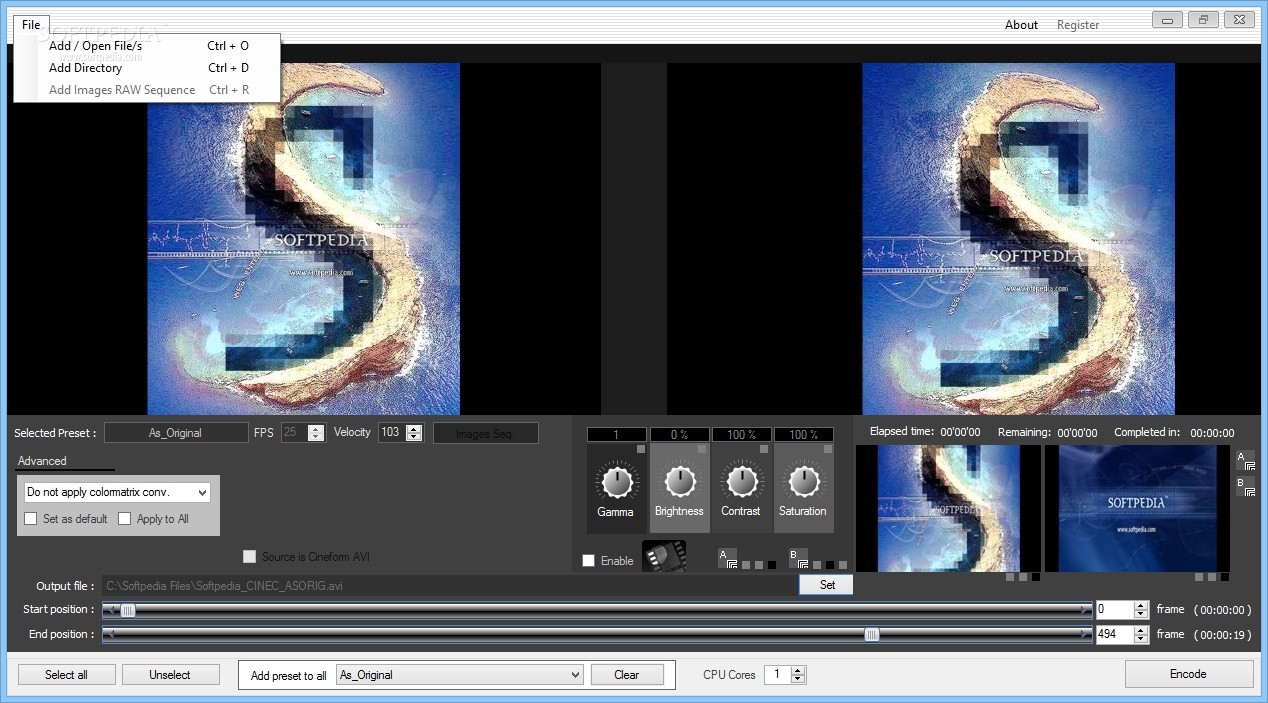Click the Saturation 100 % value display
The width and height of the screenshot is (1268, 703).
click(x=803, y=435)
